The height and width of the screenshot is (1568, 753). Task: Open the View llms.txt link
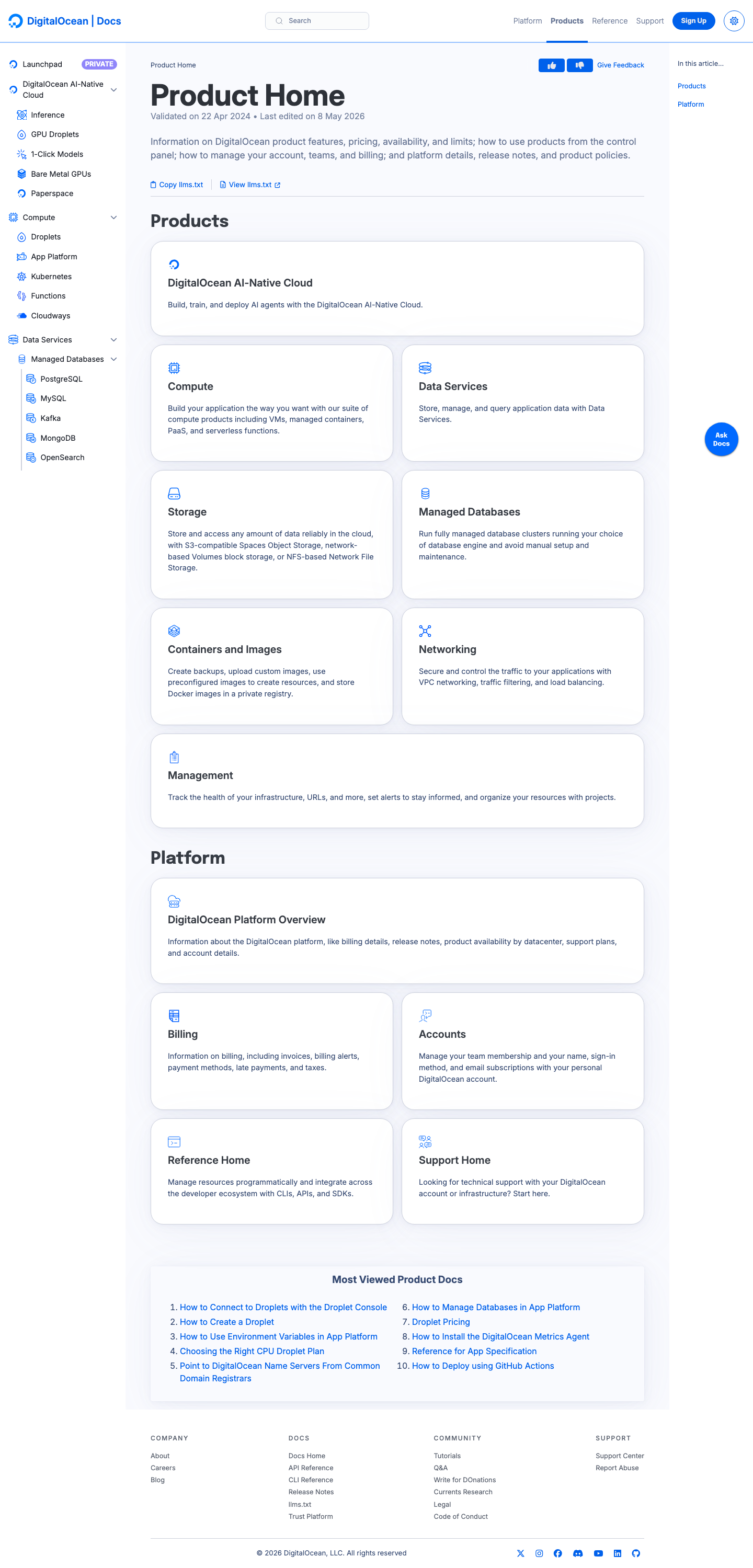coord(250,185)
